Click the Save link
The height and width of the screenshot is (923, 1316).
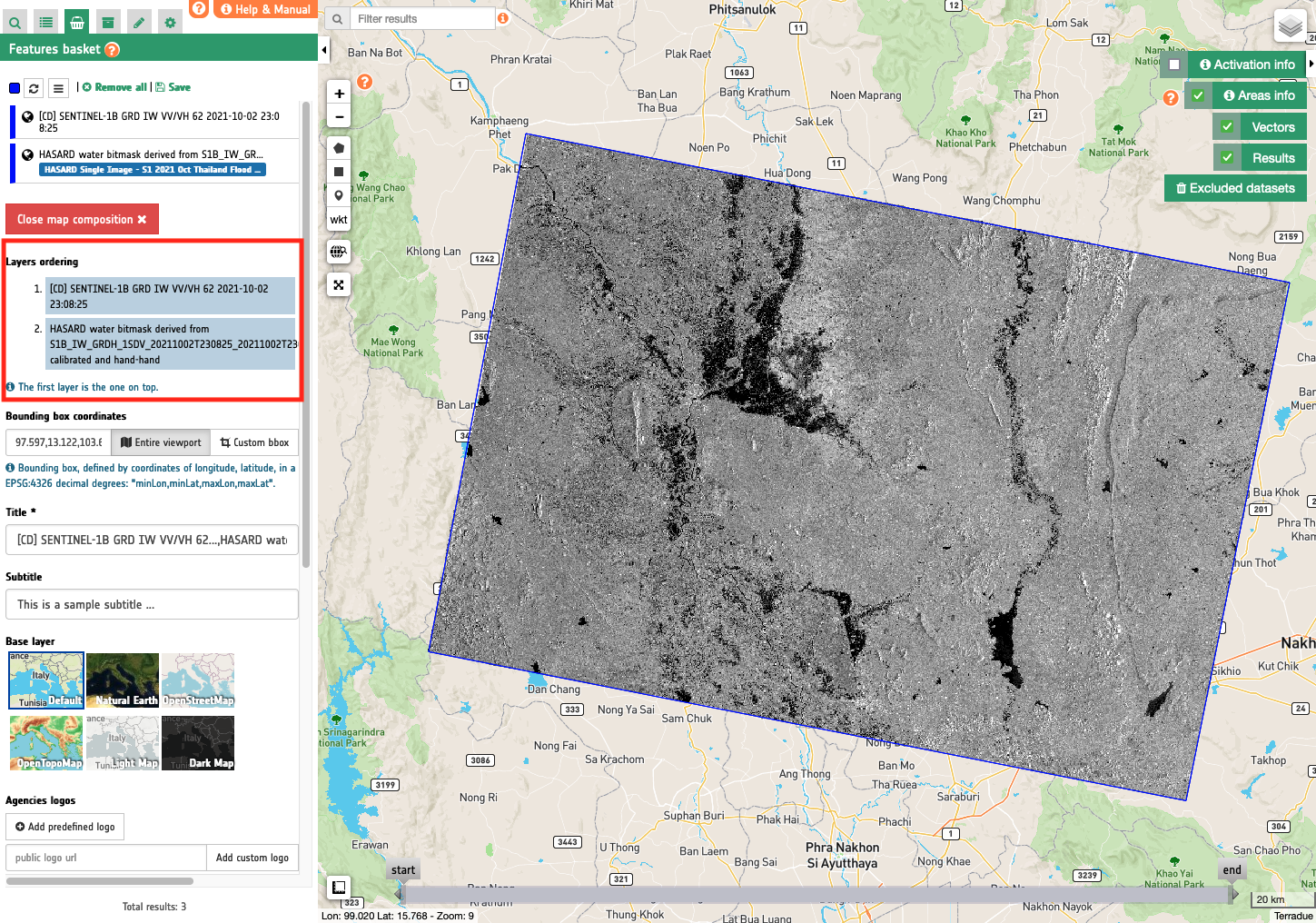pyautogui.click(x=173, y=87)
